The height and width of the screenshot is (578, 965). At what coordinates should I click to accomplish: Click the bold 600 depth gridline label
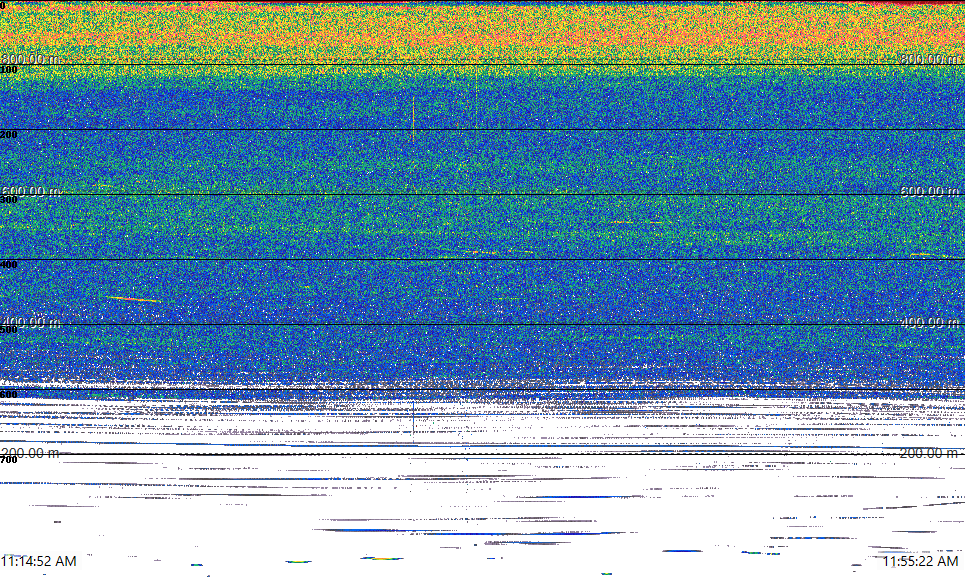click(9, 395)
